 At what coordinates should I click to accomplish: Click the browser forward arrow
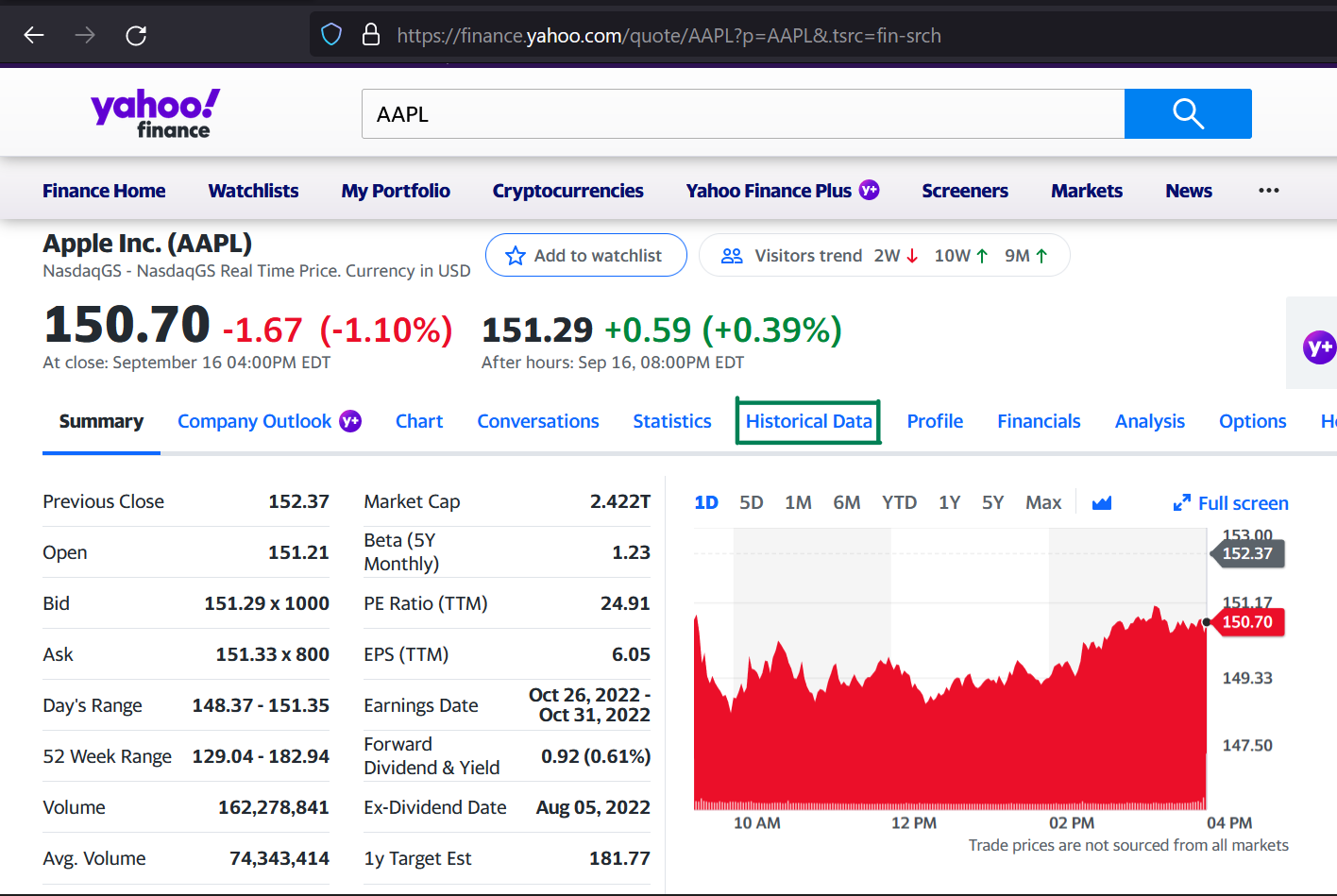85,35
